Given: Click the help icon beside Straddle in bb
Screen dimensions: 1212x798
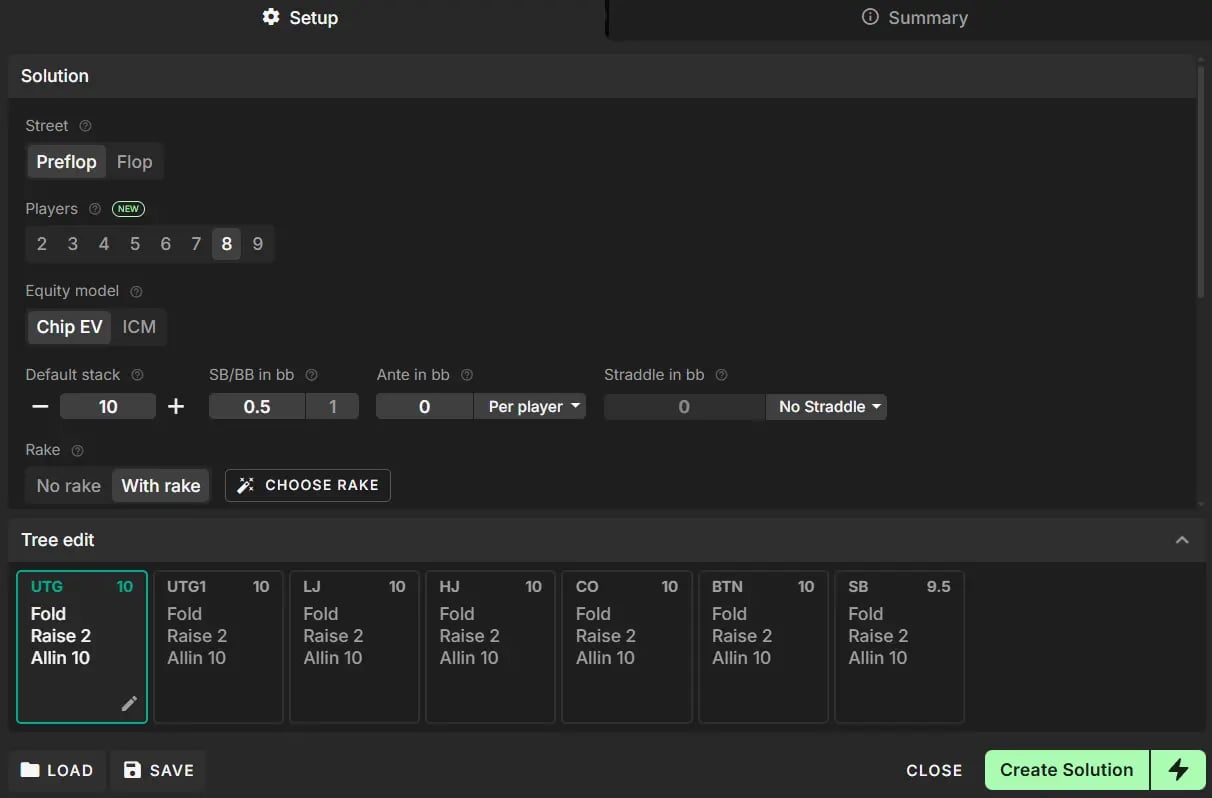Looking at the screenshot, I should coord(721,375).
